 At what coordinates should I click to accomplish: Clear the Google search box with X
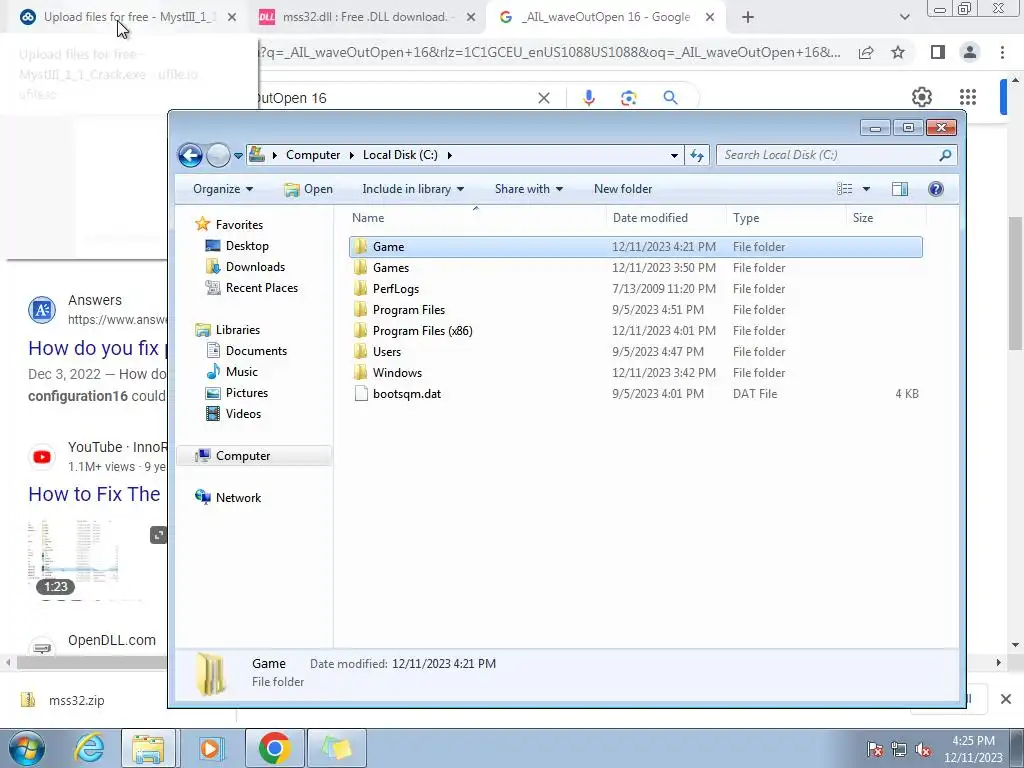pyautogui.click(x=543, y=98)
